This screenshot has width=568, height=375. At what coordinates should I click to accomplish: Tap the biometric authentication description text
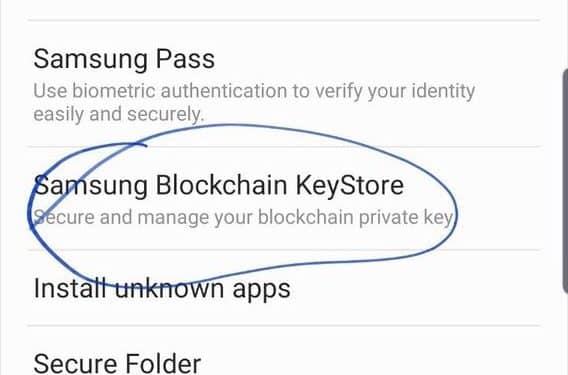tap(254, 103)
